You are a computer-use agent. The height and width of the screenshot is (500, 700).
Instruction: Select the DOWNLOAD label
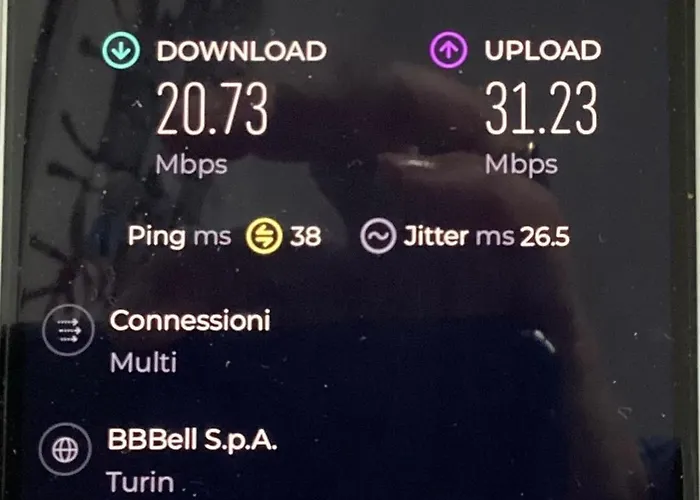click(x=242, y=51)
